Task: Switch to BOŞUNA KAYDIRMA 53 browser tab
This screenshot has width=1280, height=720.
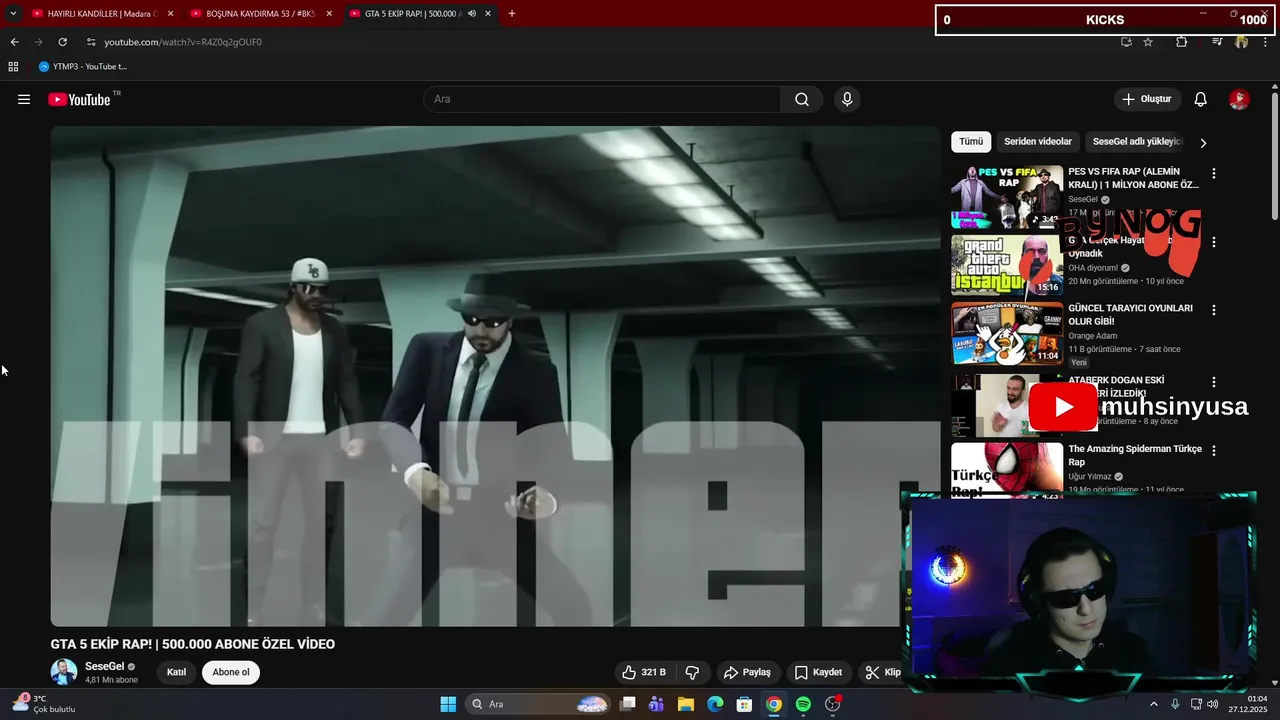Action: tap(259, 14)
